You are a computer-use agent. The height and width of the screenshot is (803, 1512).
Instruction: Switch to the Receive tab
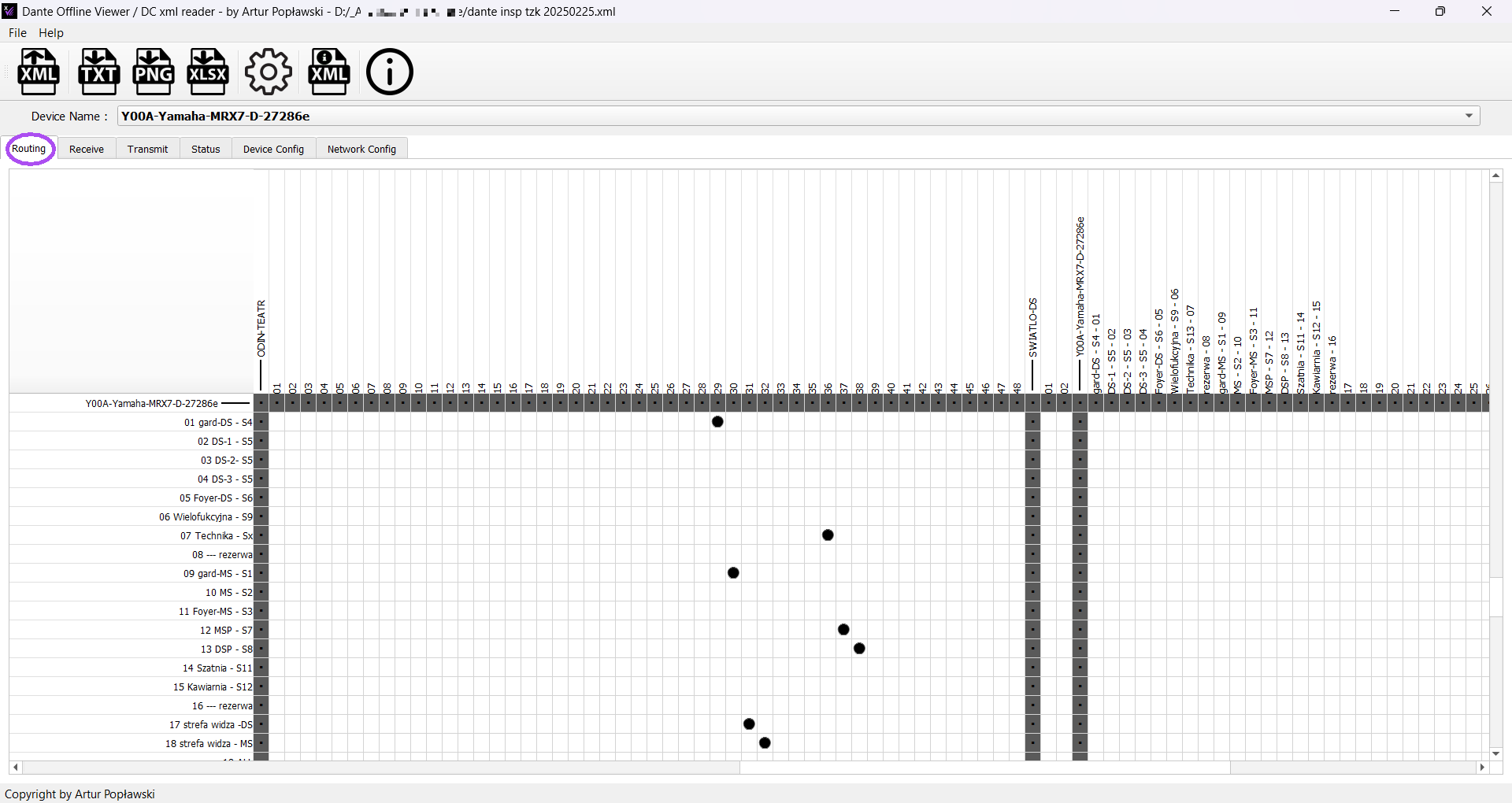point(87,149)
